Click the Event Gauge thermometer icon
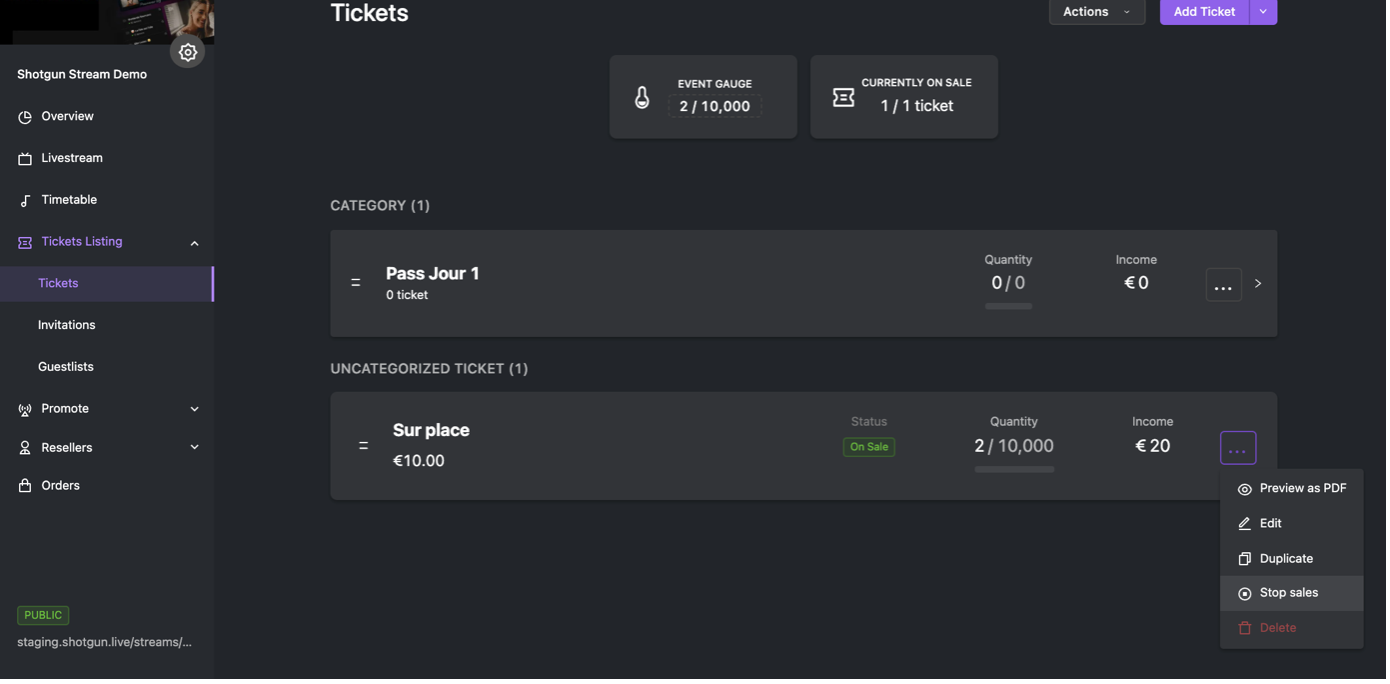This screenshot has height=684, width=1390. point(642,97)
